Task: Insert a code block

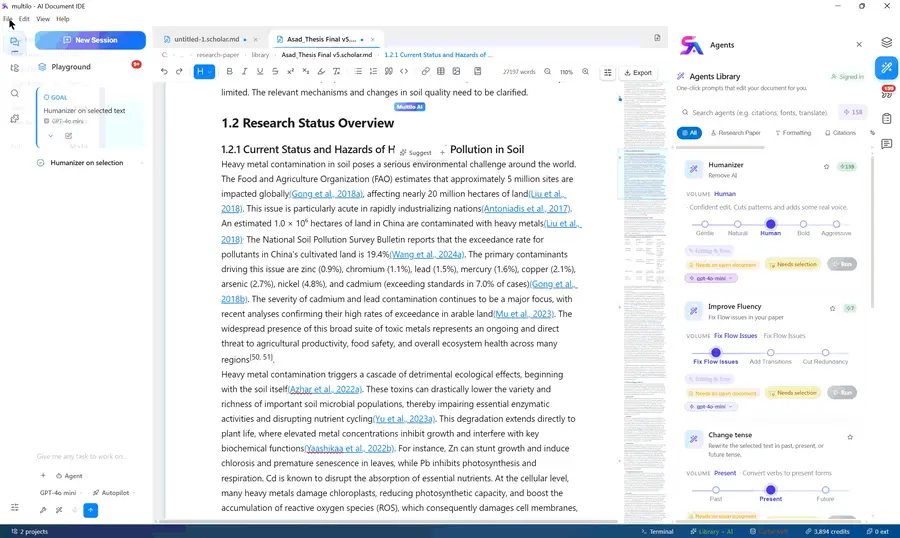Action: (404, 72)
